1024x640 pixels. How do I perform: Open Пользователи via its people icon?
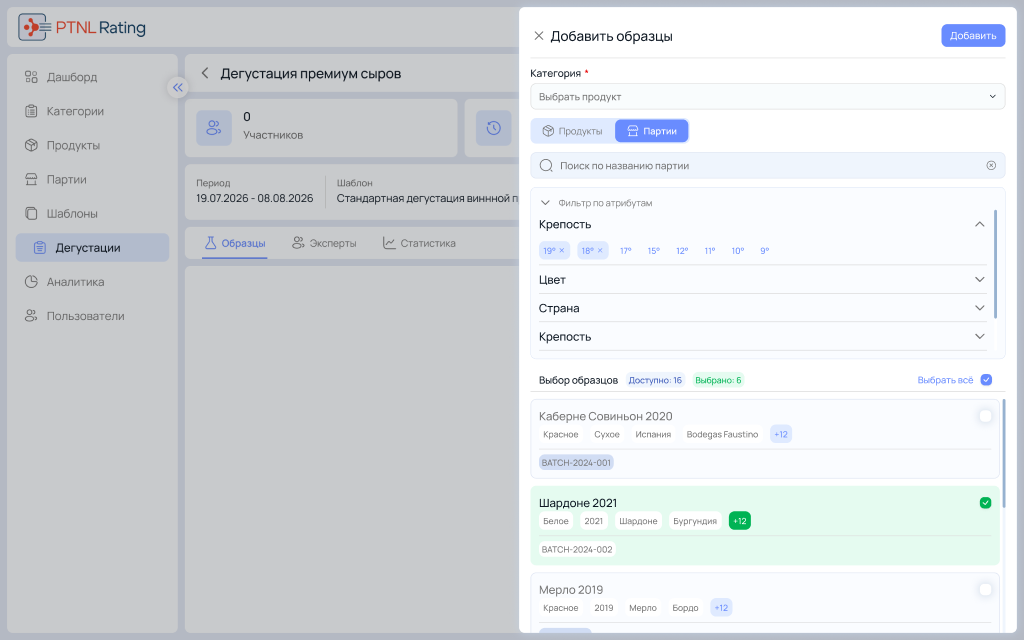(x=31, y=316)
